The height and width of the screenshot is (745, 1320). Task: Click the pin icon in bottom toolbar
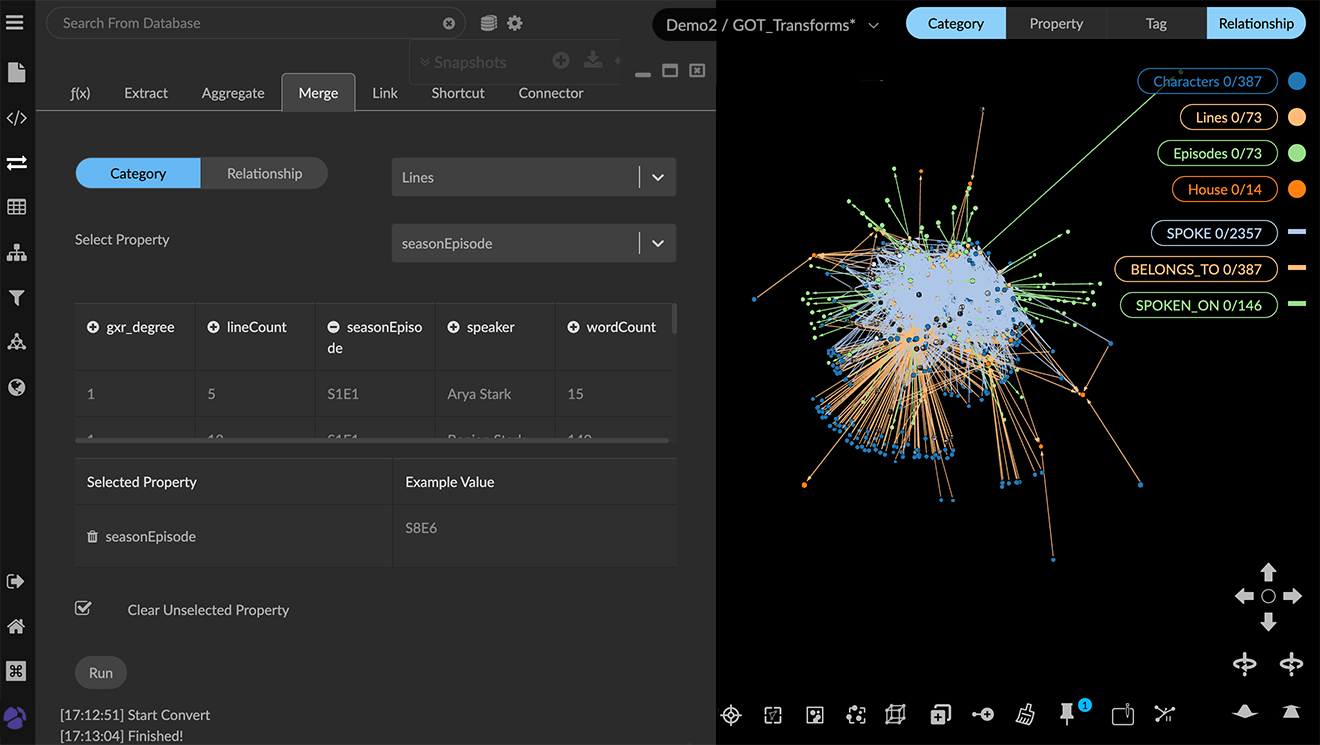click(x=1067, y=714)
